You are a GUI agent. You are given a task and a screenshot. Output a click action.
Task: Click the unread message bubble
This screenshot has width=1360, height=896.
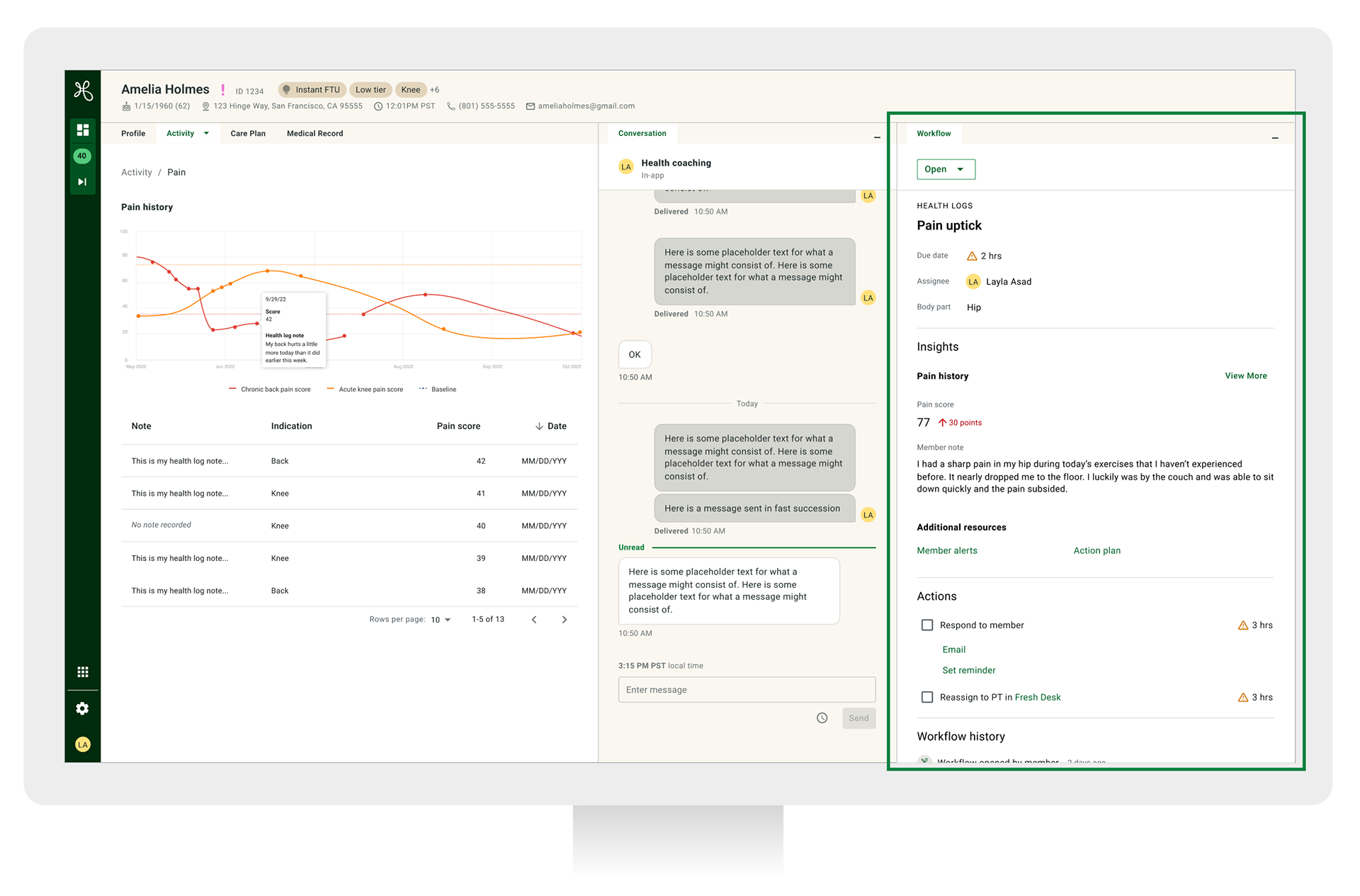729,591
